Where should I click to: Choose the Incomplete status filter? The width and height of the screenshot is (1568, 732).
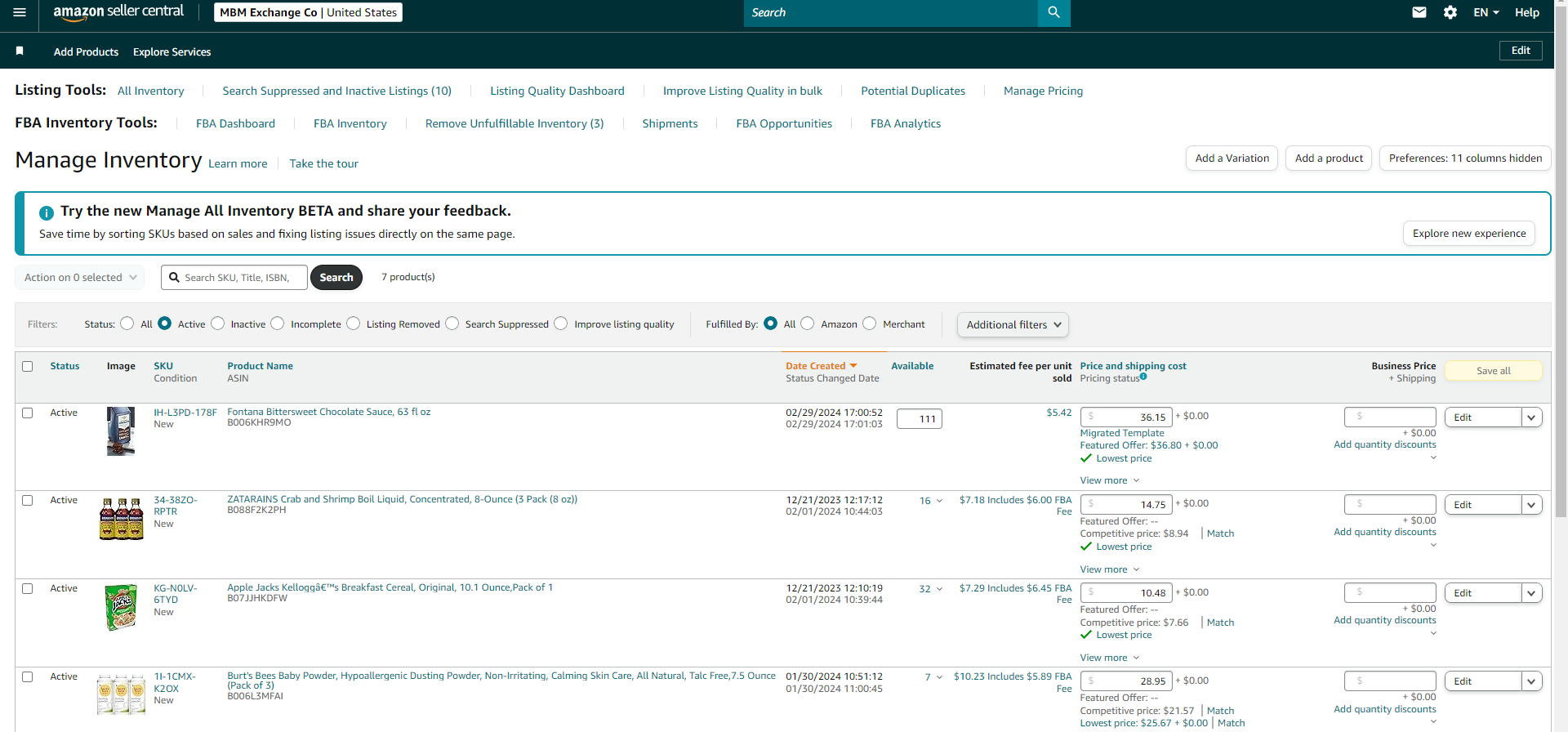coord(278,324)
